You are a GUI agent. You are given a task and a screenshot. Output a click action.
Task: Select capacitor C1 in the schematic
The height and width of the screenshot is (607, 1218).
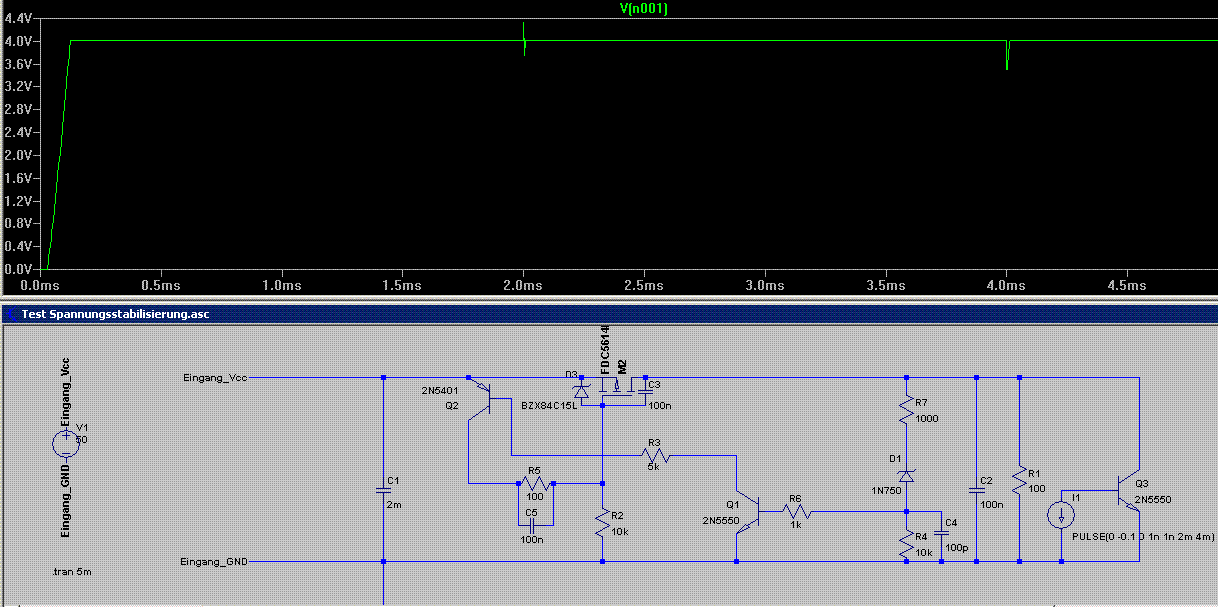(384, 490)
